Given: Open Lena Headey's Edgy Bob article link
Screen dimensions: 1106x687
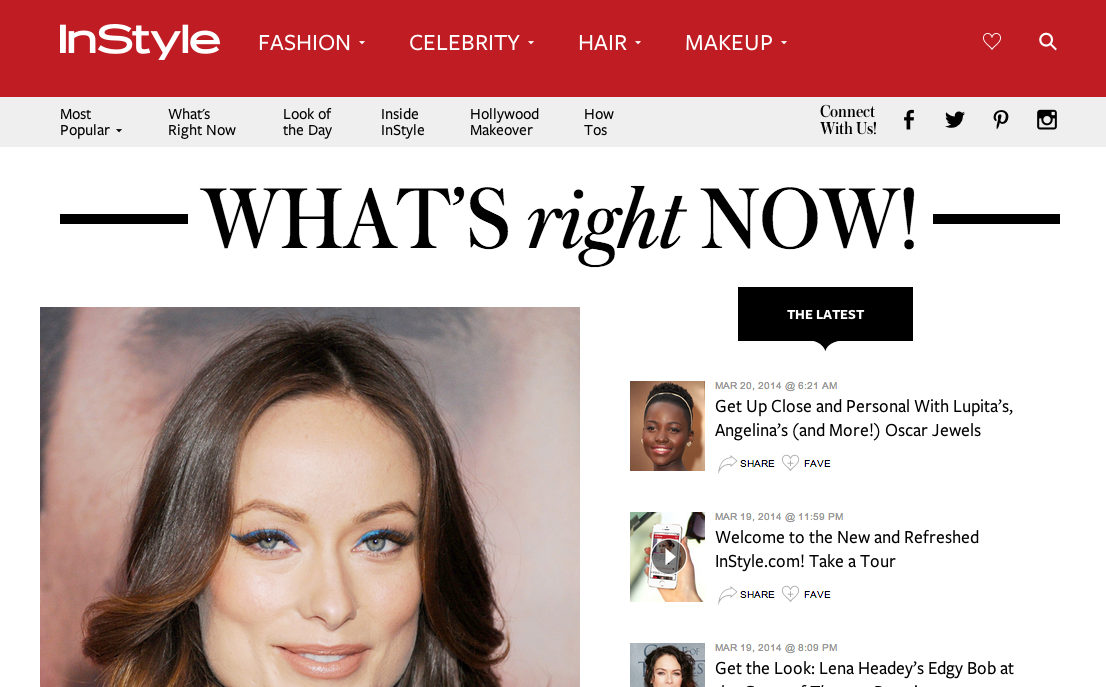Looking at the screenshot, I should pyautogui.click(x=864, y=669).
